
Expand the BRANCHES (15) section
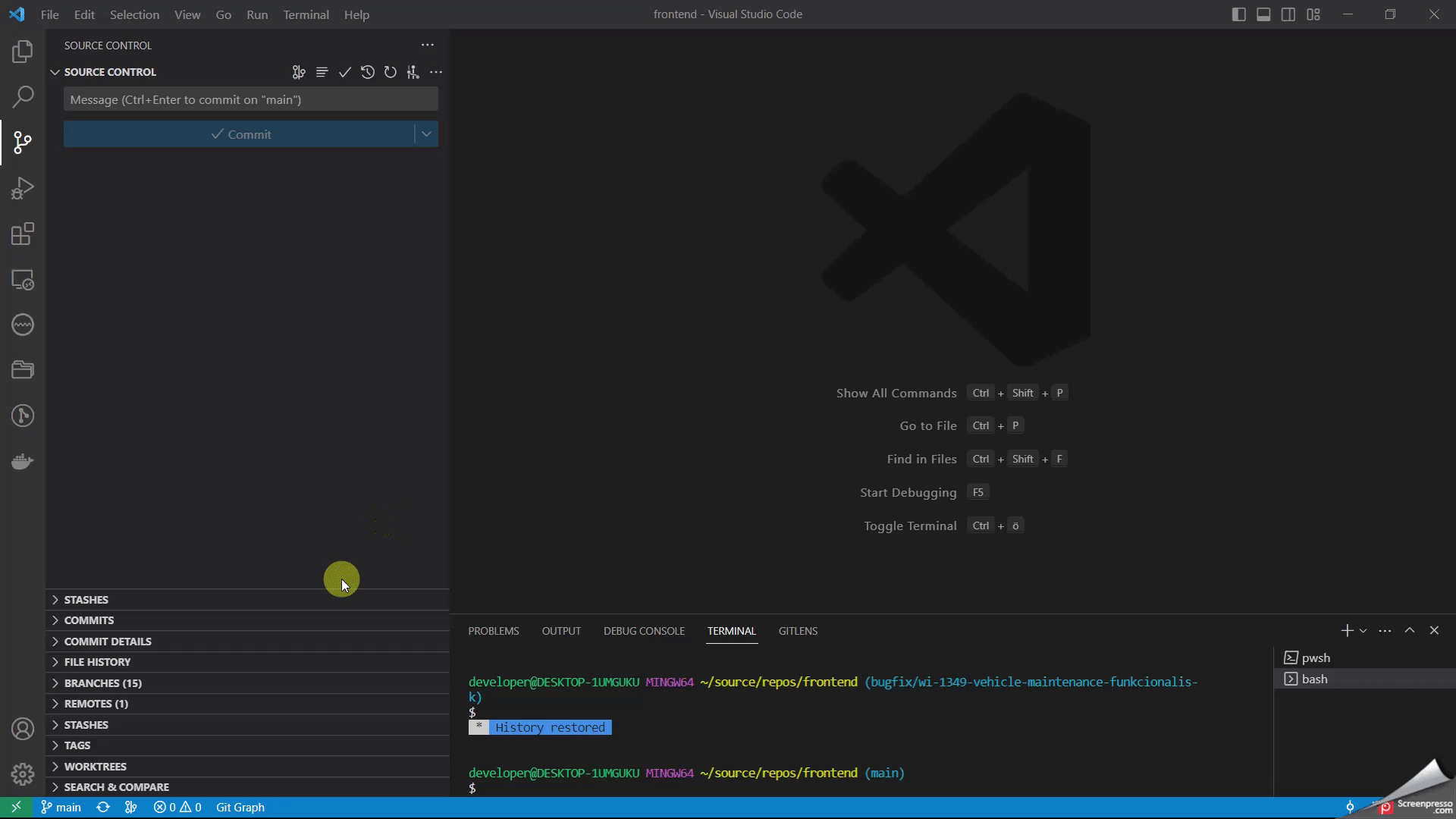tap(102, 682)
